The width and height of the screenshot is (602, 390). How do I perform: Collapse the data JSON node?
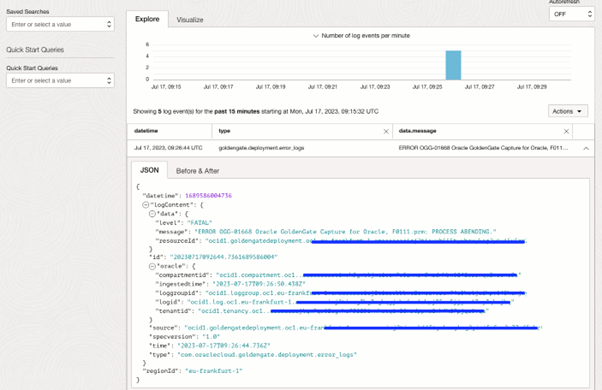[152, 214]
